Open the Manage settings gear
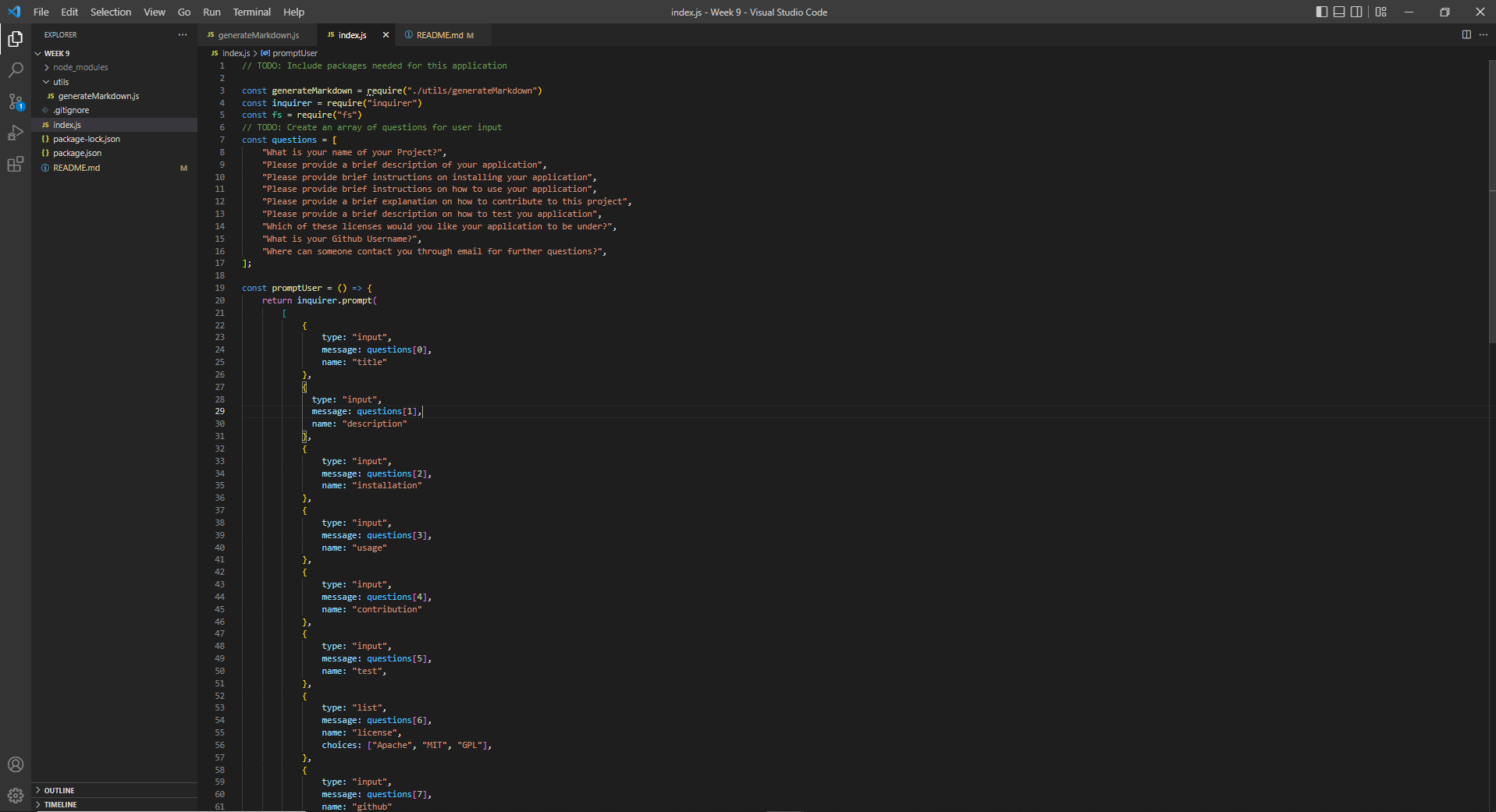 [16, 795]
